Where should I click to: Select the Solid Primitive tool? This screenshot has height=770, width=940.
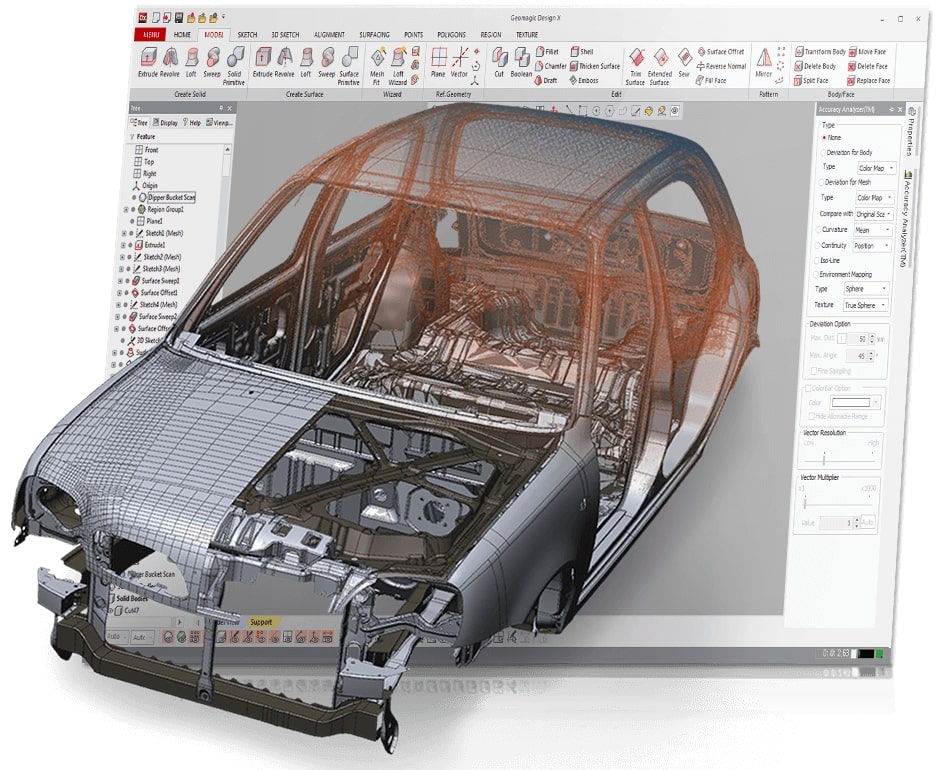(235, 62)
